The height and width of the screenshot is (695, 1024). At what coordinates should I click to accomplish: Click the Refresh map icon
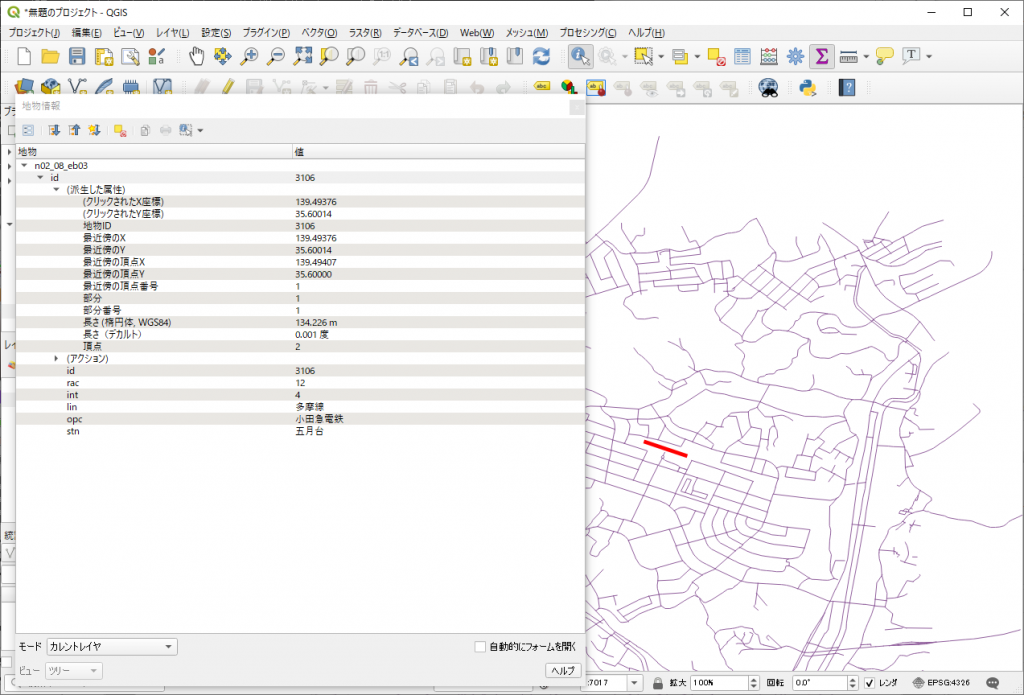click(x=541, y=57)
